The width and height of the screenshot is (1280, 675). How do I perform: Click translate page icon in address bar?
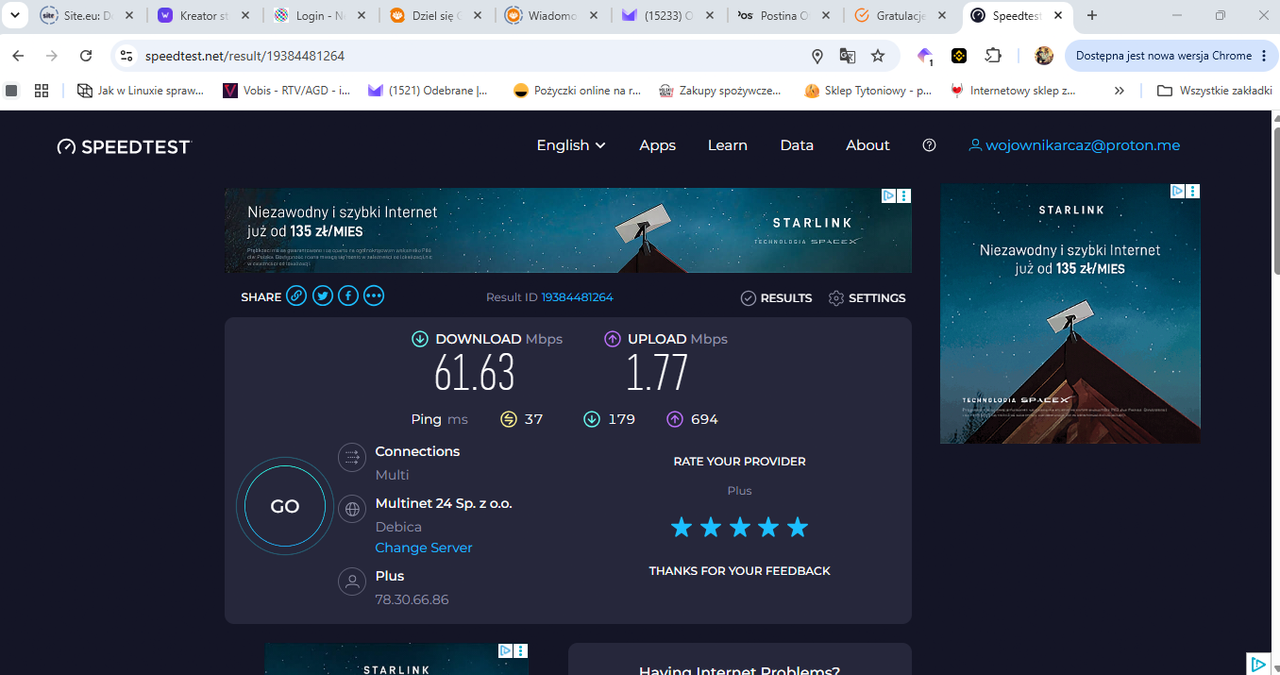847,56
